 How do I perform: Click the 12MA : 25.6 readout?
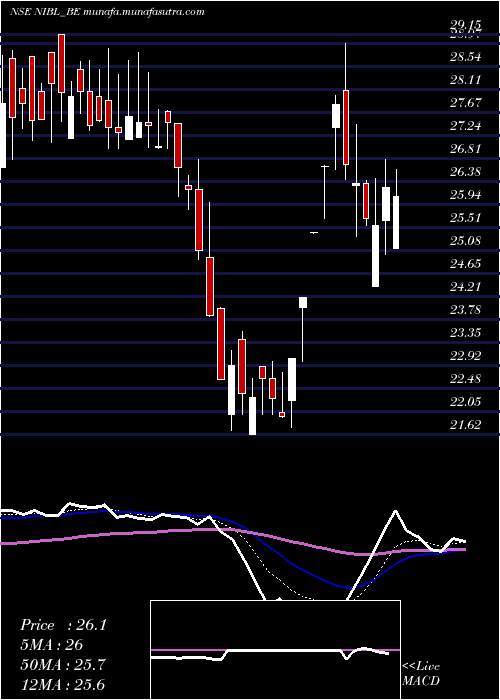pos(63,685)
